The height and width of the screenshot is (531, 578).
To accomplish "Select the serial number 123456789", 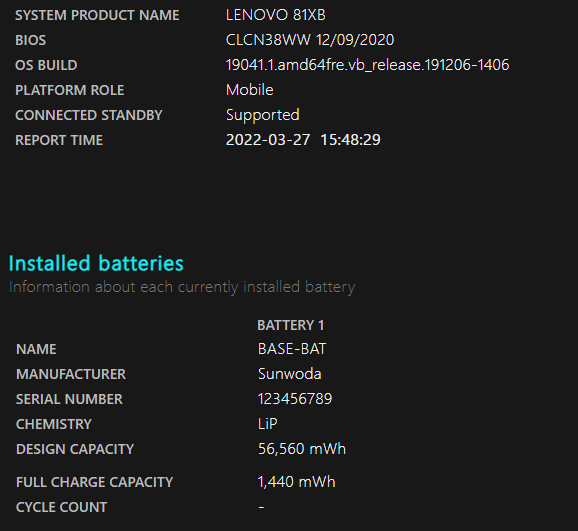I will (295, 399).
